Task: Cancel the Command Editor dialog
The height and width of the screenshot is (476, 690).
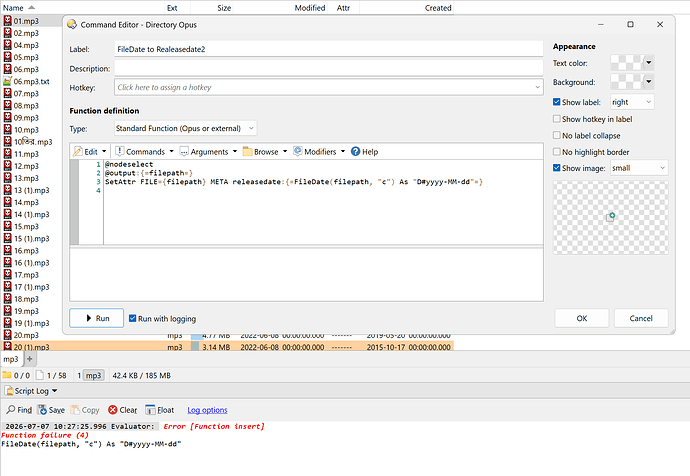Action: [x=641, y=318]
